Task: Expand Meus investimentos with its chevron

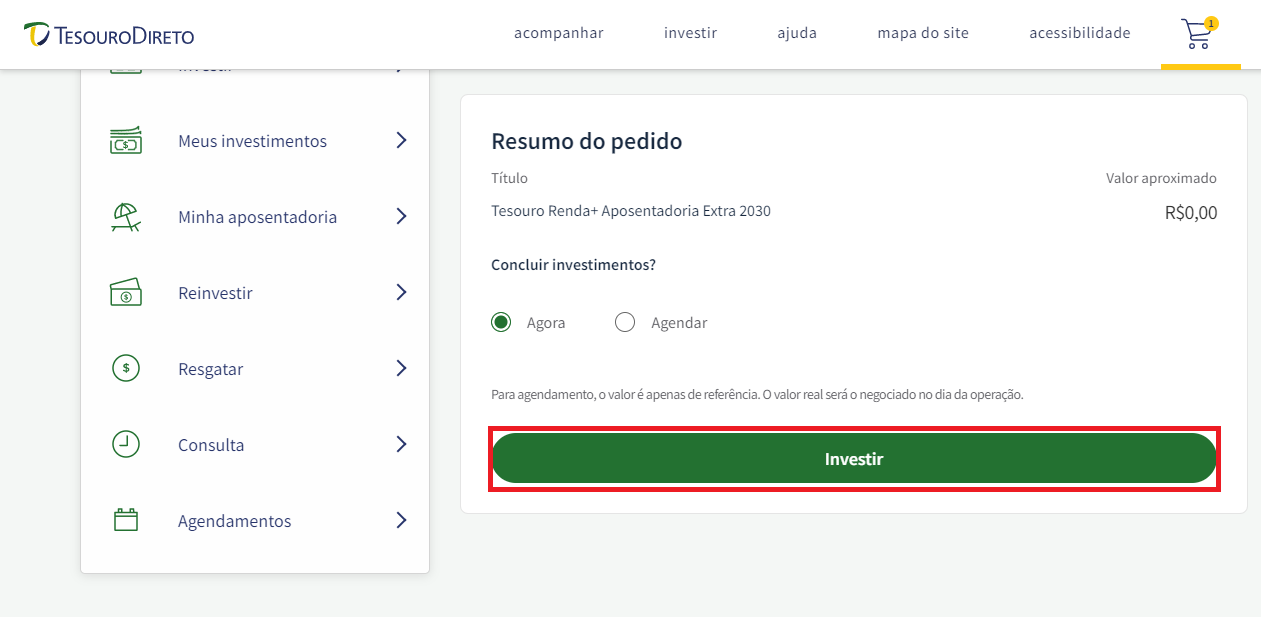Action: [x=401, y=140]
